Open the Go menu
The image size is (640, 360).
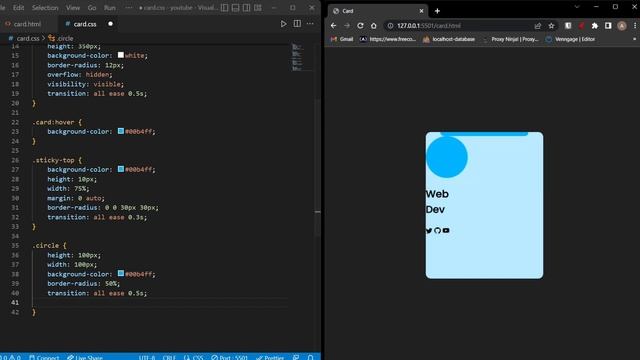(92, 7)
